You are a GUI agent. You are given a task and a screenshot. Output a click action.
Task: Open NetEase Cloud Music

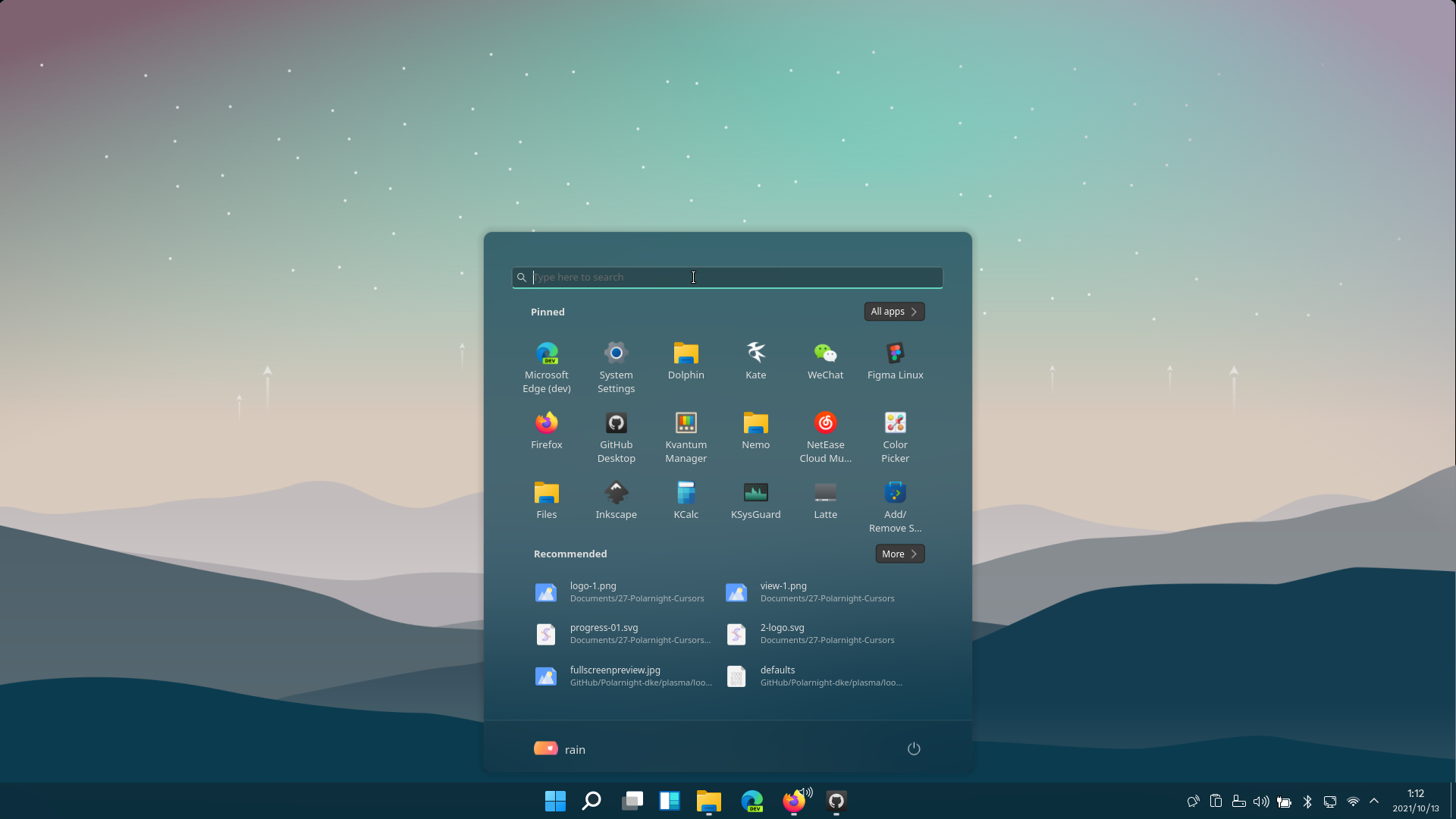point(825,438)
